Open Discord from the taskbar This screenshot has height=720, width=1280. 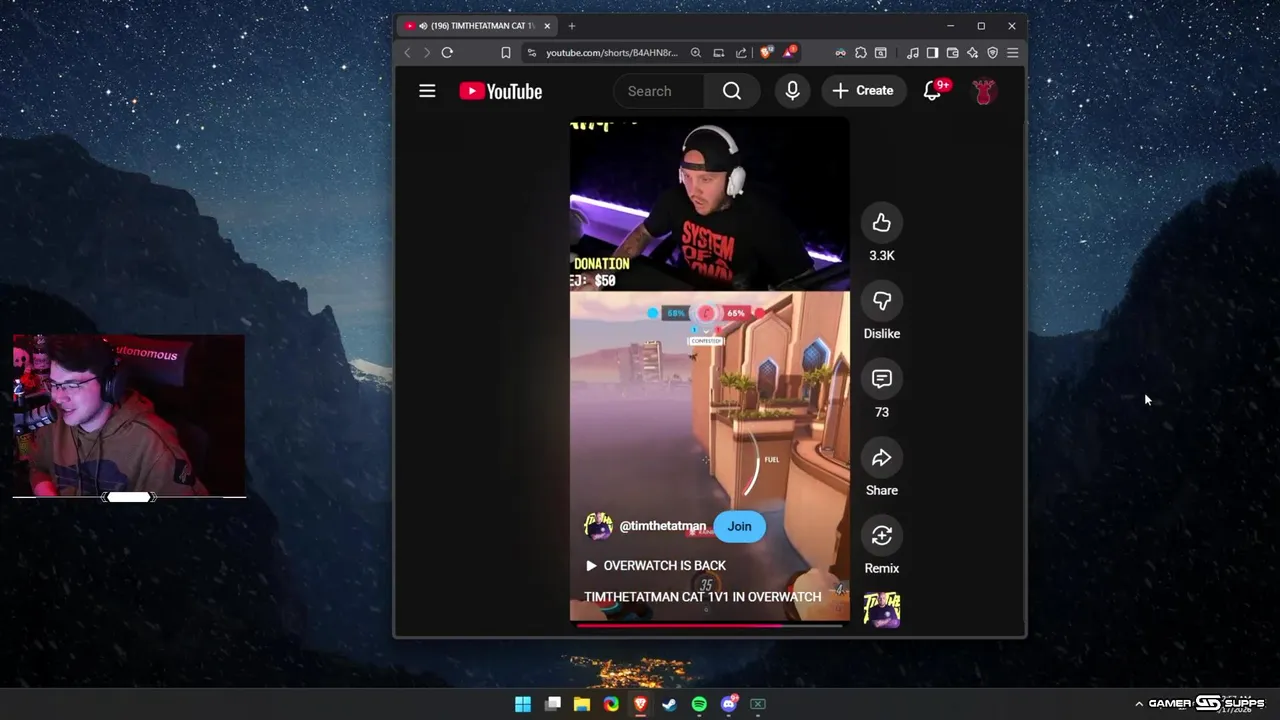(x=729, y=704)
